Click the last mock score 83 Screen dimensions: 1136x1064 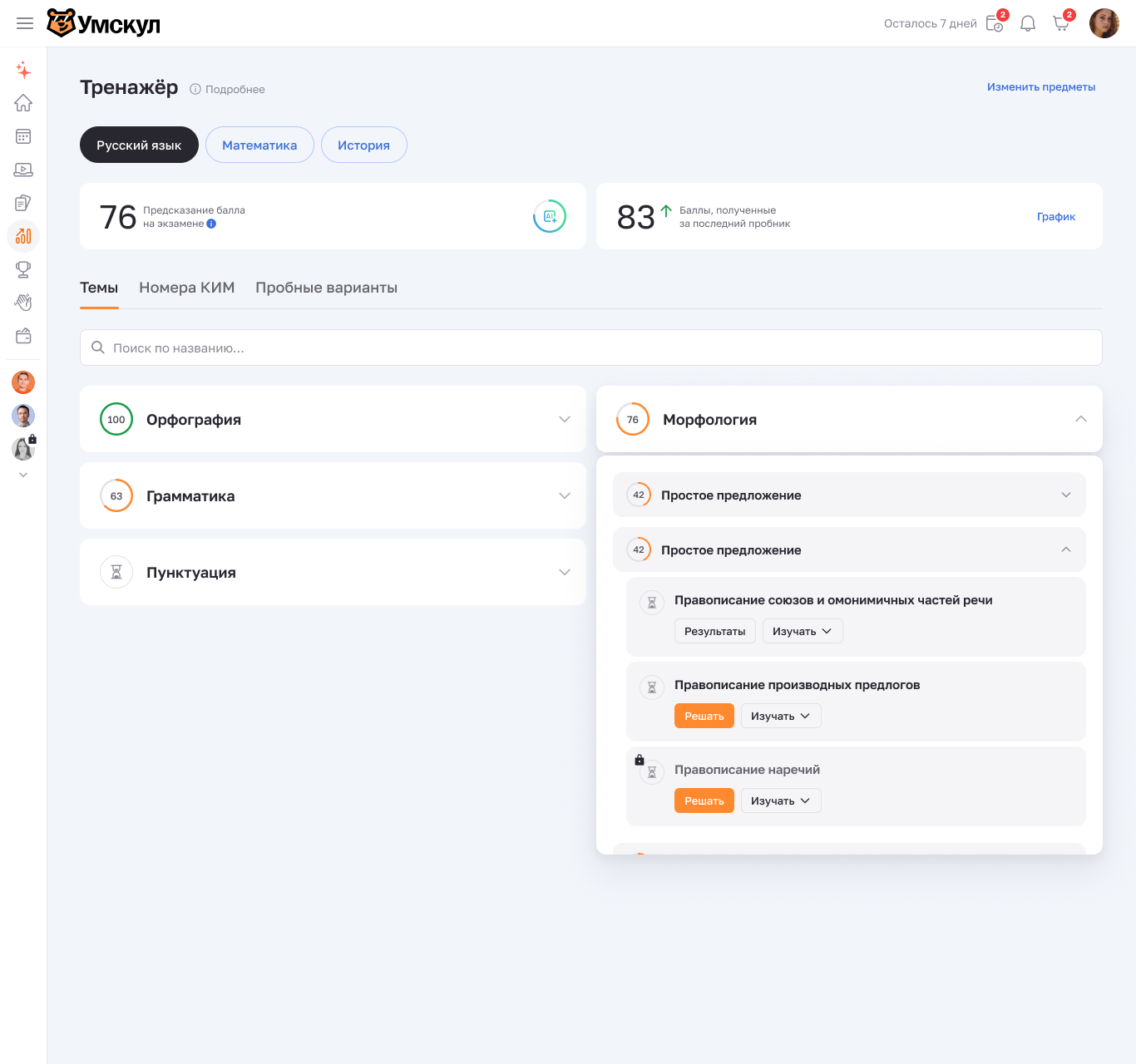click(x=636, y=217)
